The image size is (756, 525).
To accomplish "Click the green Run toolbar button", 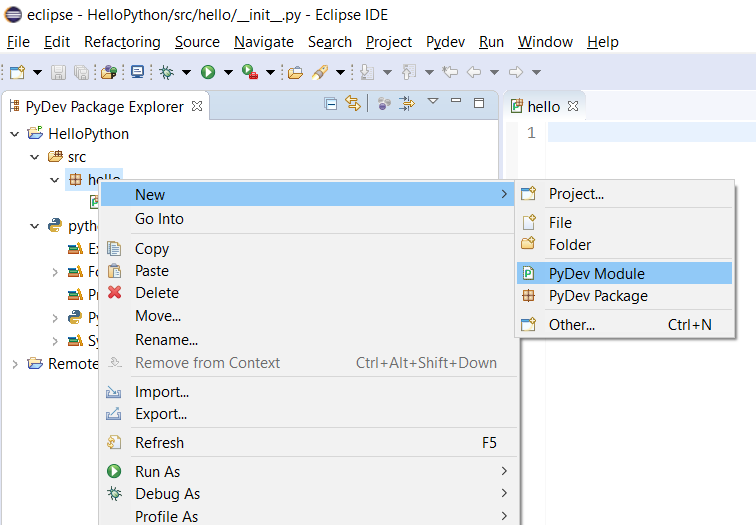I will [208, 72].
